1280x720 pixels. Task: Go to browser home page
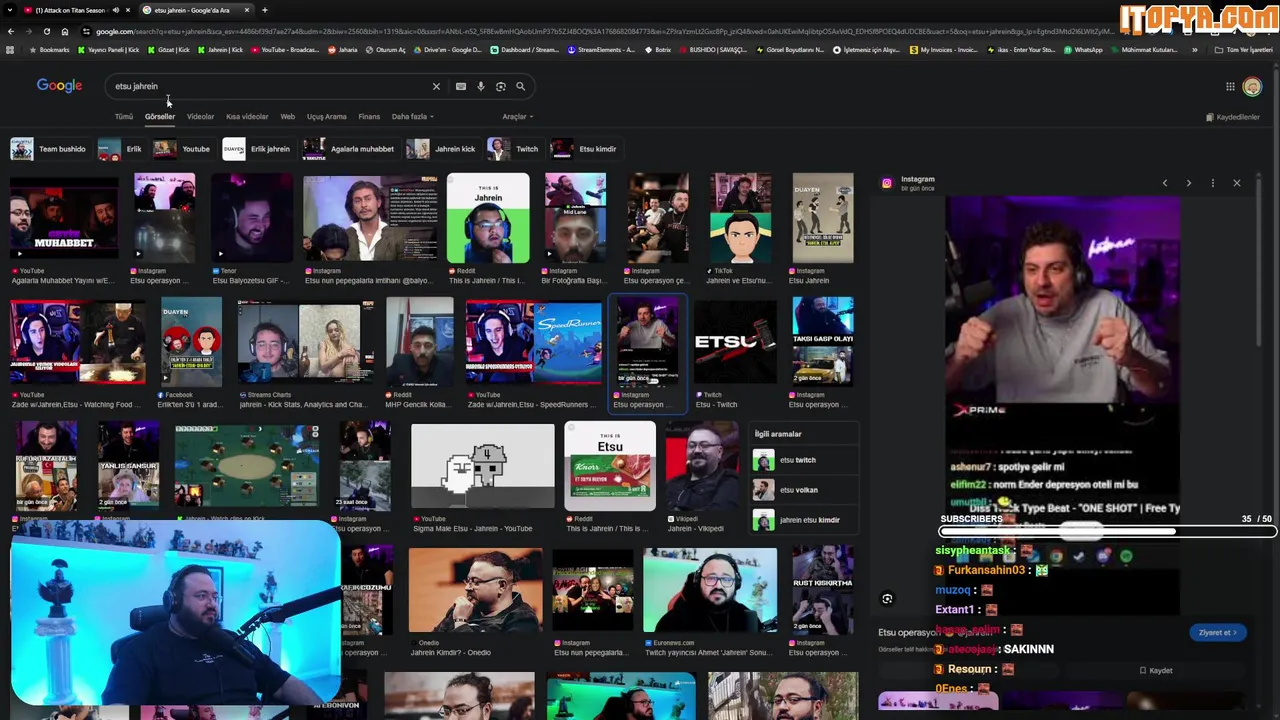click(x=64, y=31)
